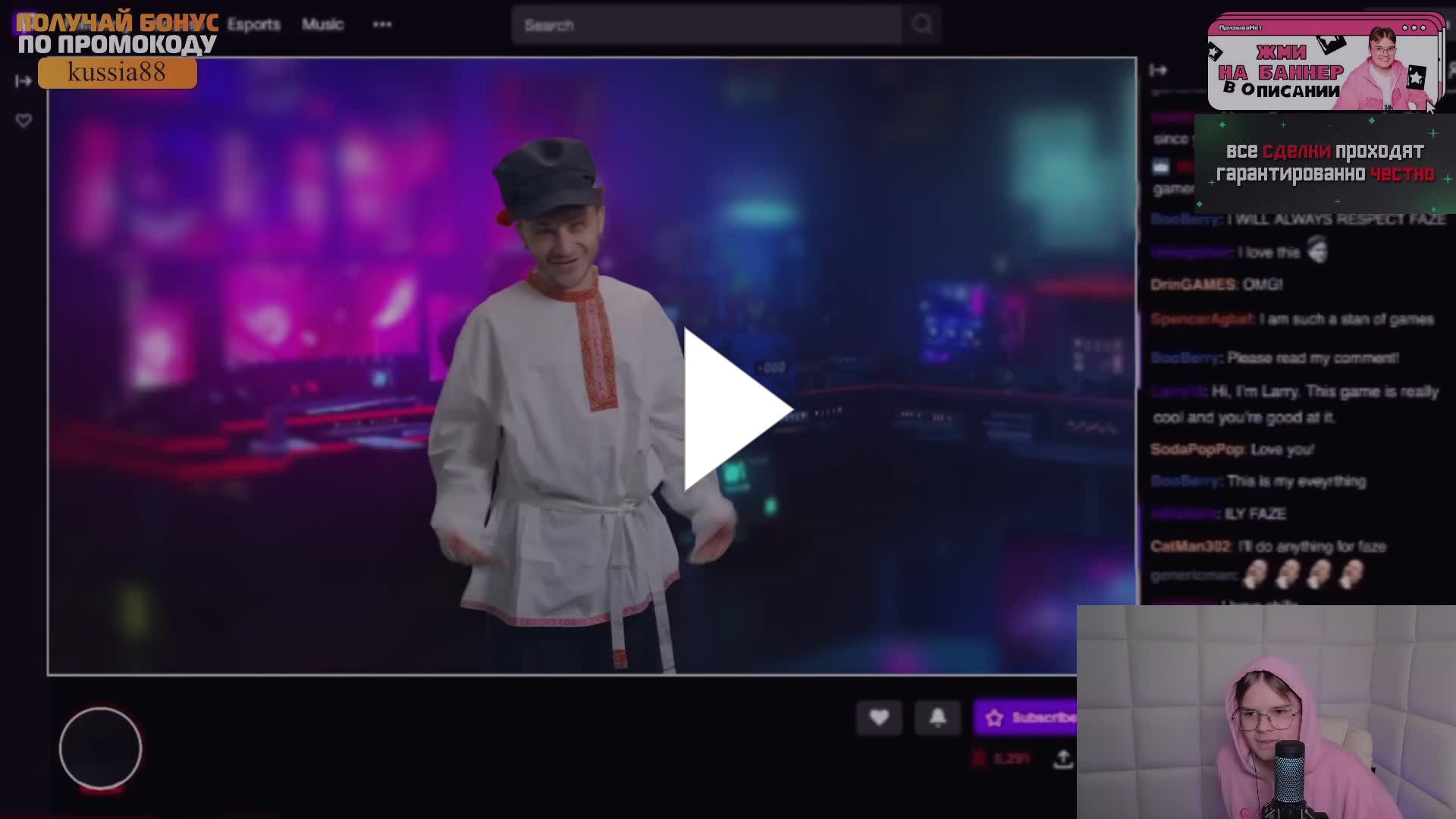Screen dimensions: 1456x819
Task: Click the star icon on the Subscribe button
Action: [996, 718]
